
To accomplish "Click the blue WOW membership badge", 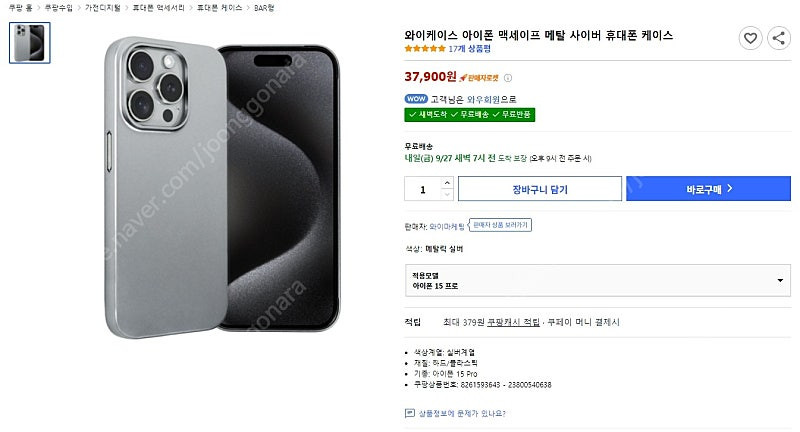I will [415, 98].
